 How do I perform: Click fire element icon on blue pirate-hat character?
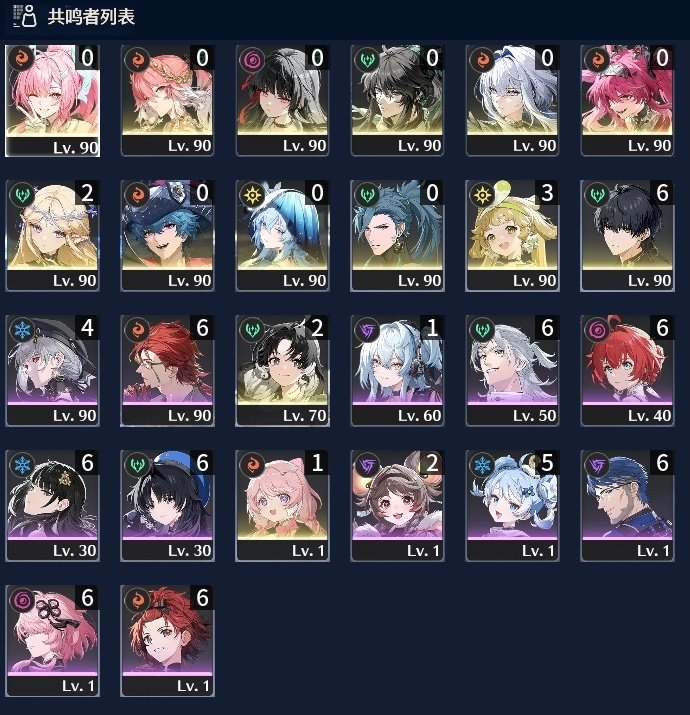click(x=137, y=195)
